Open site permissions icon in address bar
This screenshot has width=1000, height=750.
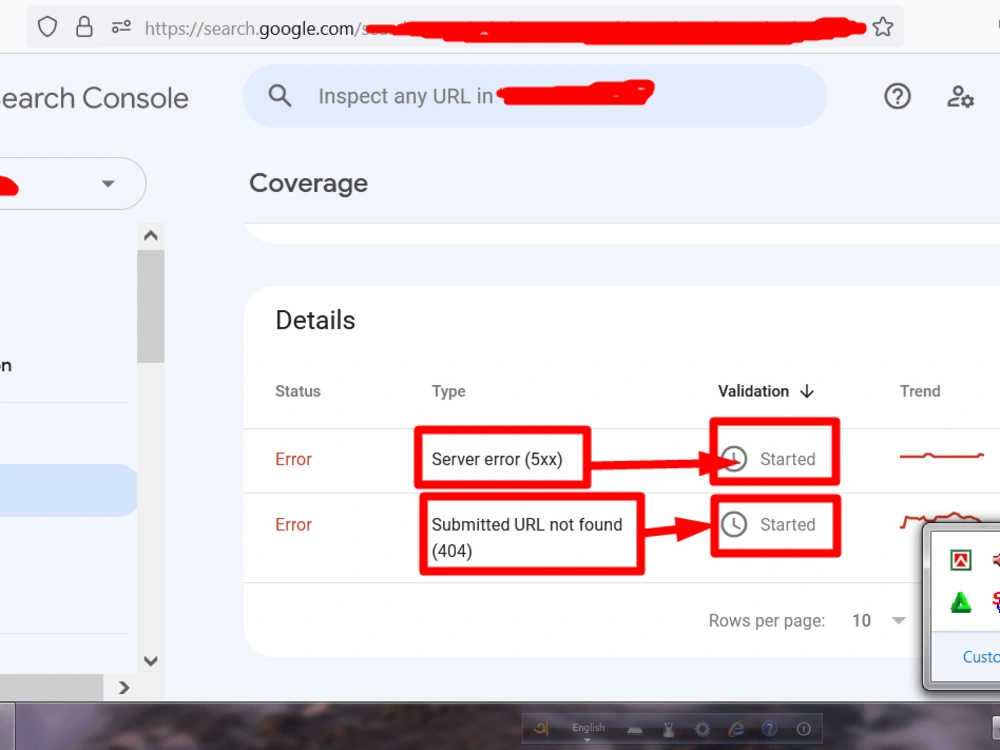tap(121, 27)
